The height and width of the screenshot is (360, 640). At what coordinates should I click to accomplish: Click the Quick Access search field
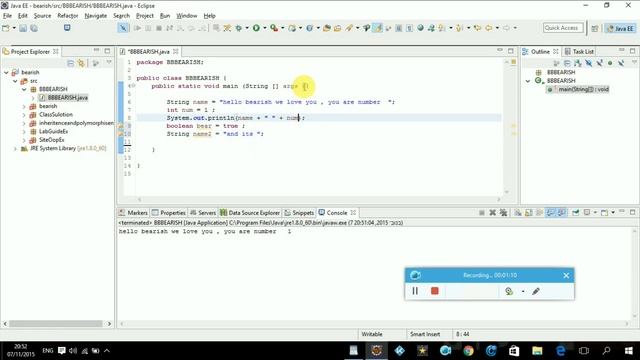563,28
